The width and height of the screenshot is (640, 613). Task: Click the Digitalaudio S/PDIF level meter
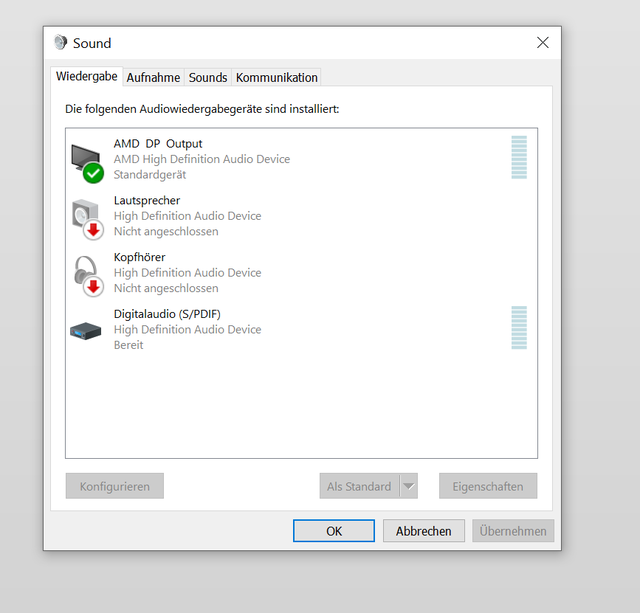[x=518, y=328]
